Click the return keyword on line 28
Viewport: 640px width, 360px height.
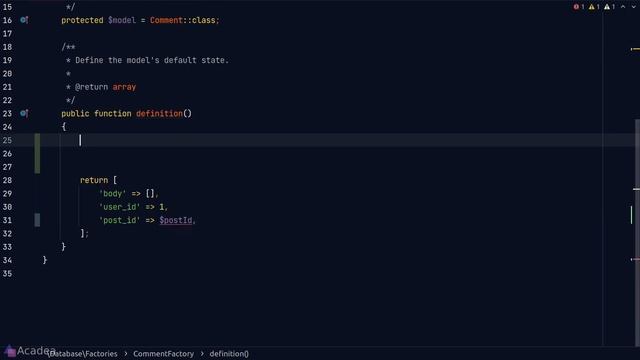pyautogui.click(x=94, y=180)
